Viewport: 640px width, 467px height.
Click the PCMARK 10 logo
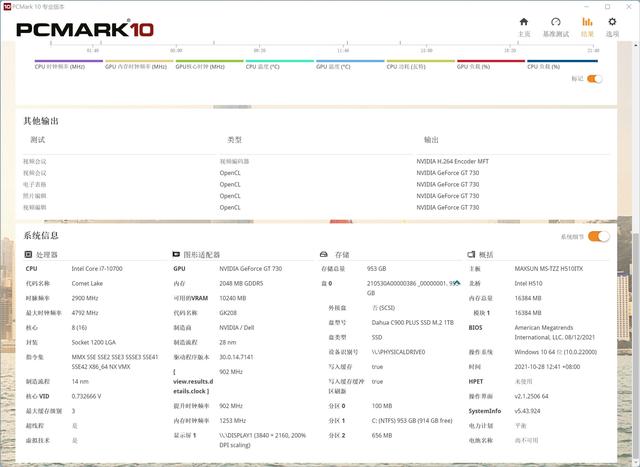click(x=85, y=29)
